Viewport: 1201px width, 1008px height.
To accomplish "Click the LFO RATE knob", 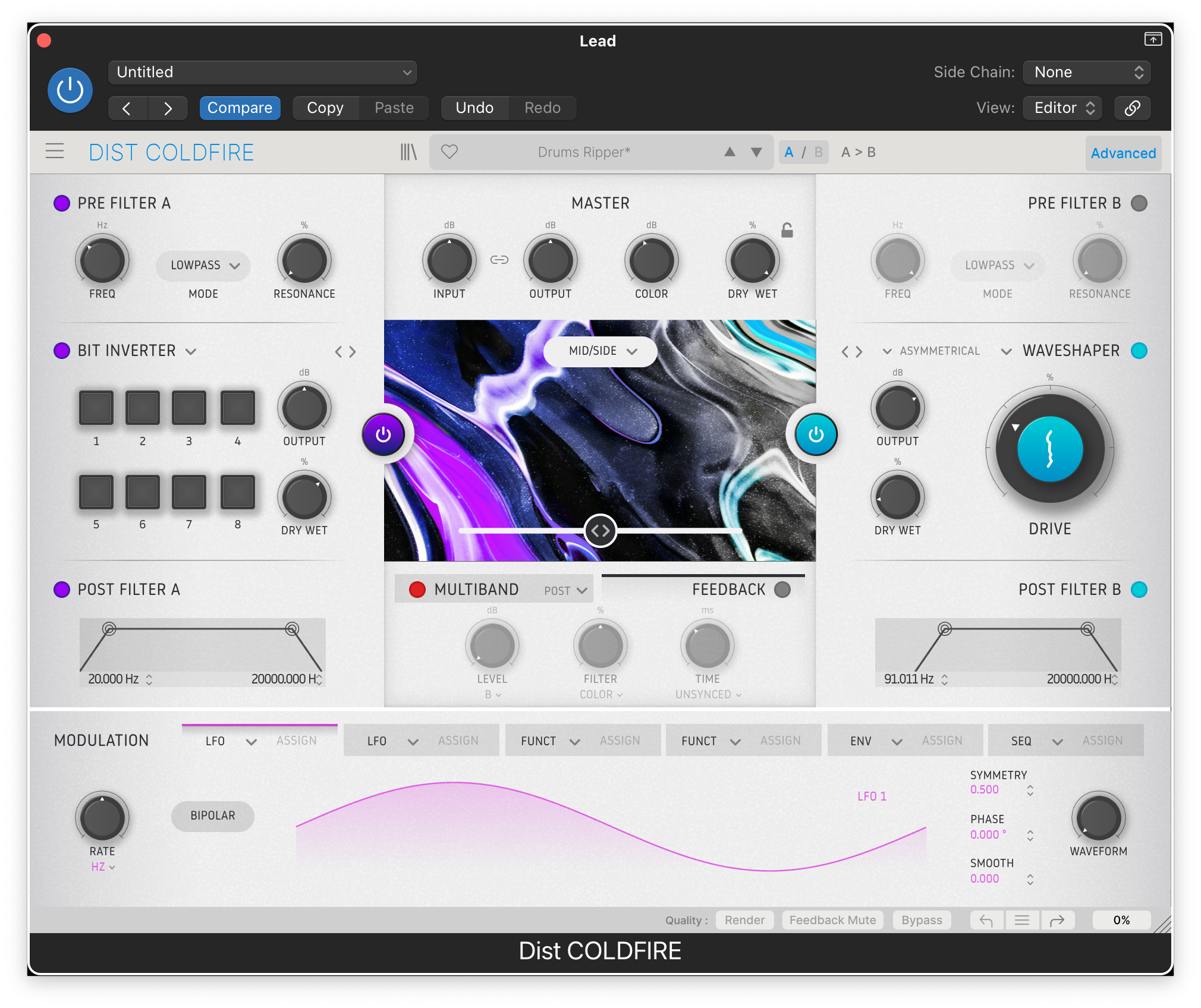I will 102,817.
